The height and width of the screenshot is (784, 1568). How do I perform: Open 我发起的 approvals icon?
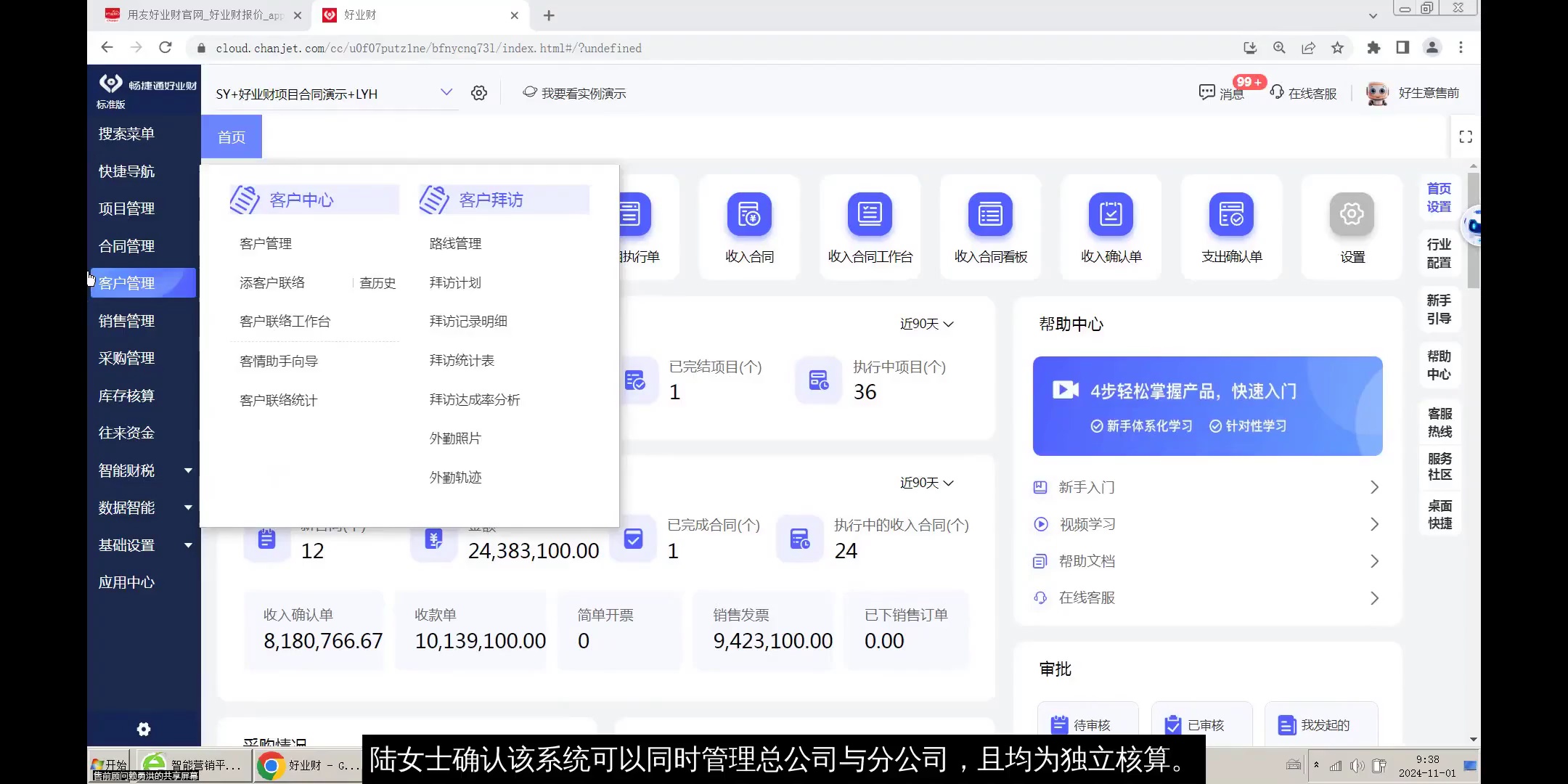(x=1286, y=724)
